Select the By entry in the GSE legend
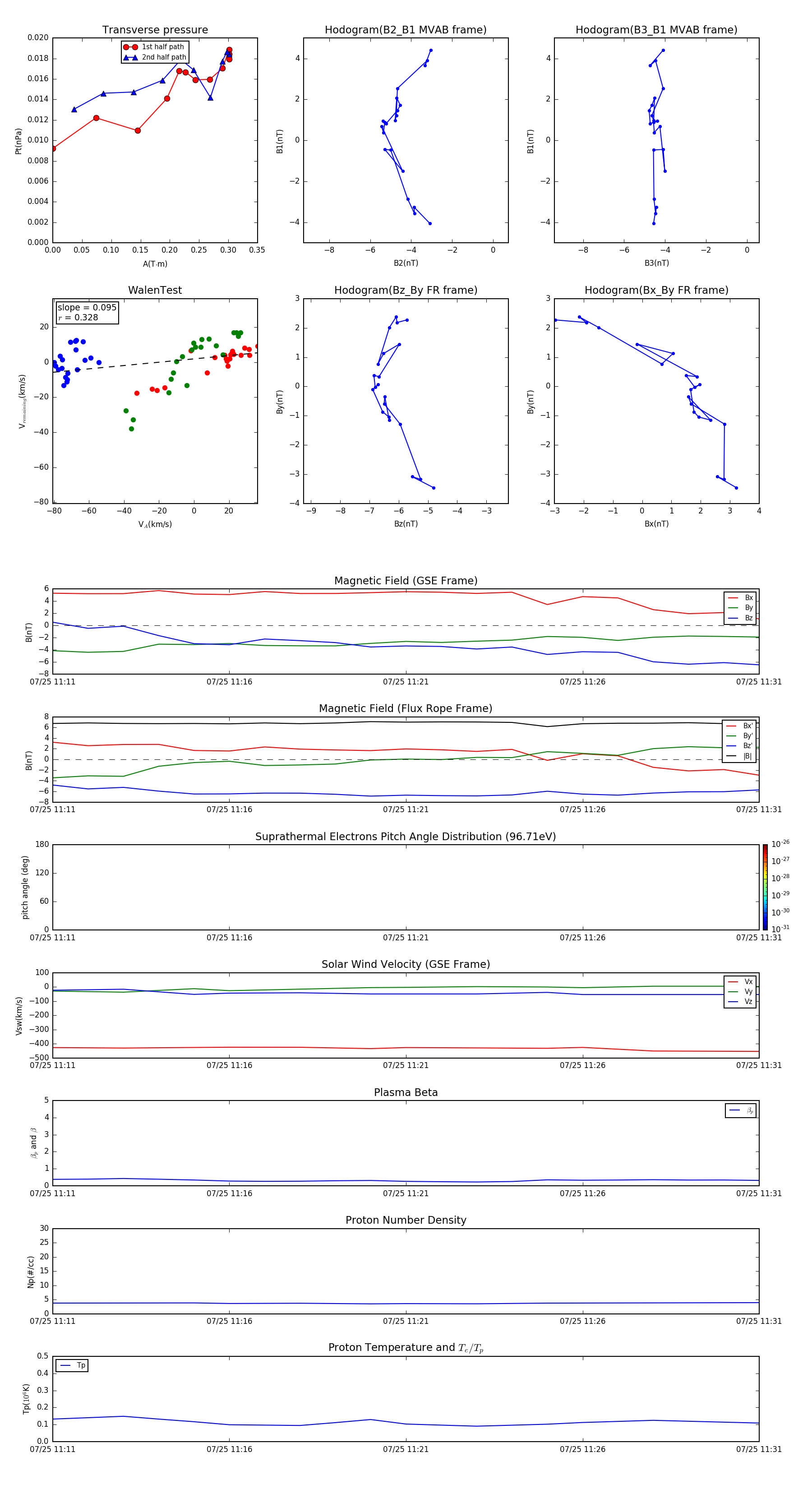 740,608
